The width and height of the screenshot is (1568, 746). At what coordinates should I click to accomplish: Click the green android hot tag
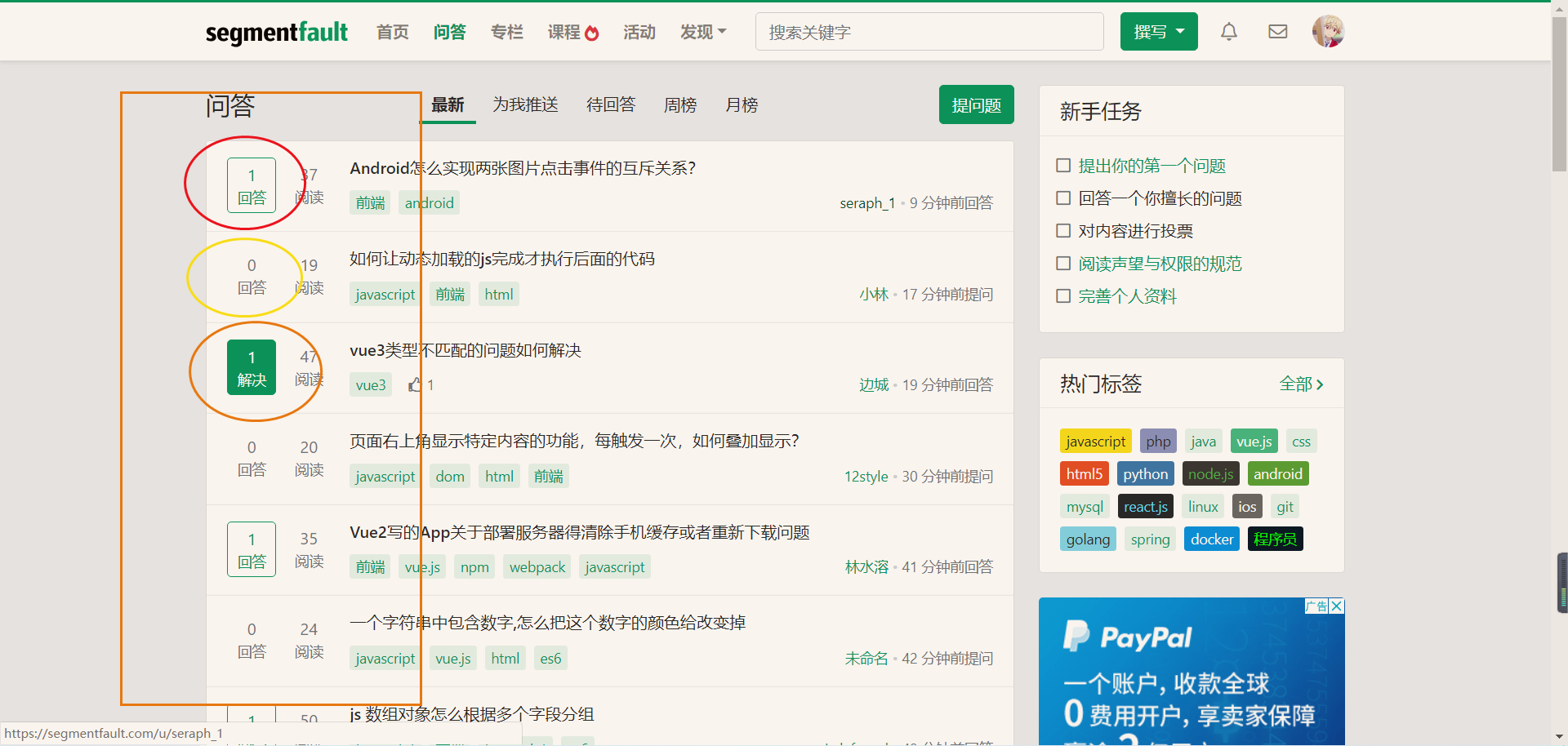[x=1278, y=473]
